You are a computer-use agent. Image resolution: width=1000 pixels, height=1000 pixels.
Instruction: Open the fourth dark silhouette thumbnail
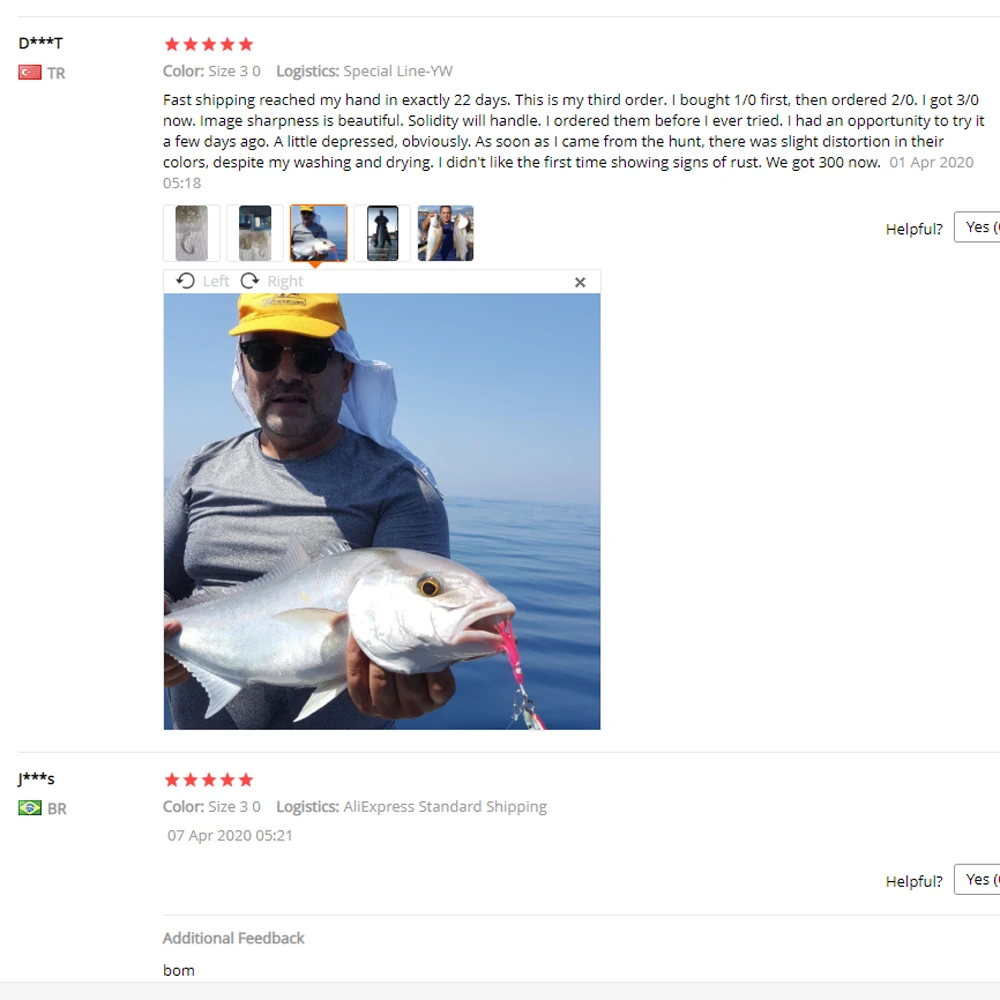382,233
